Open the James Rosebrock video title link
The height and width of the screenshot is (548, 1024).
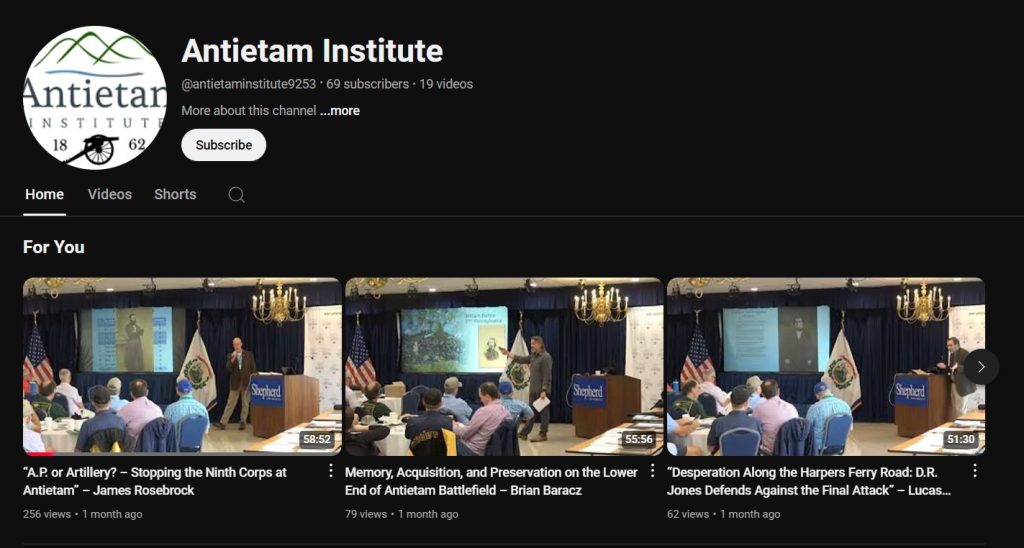155,481
